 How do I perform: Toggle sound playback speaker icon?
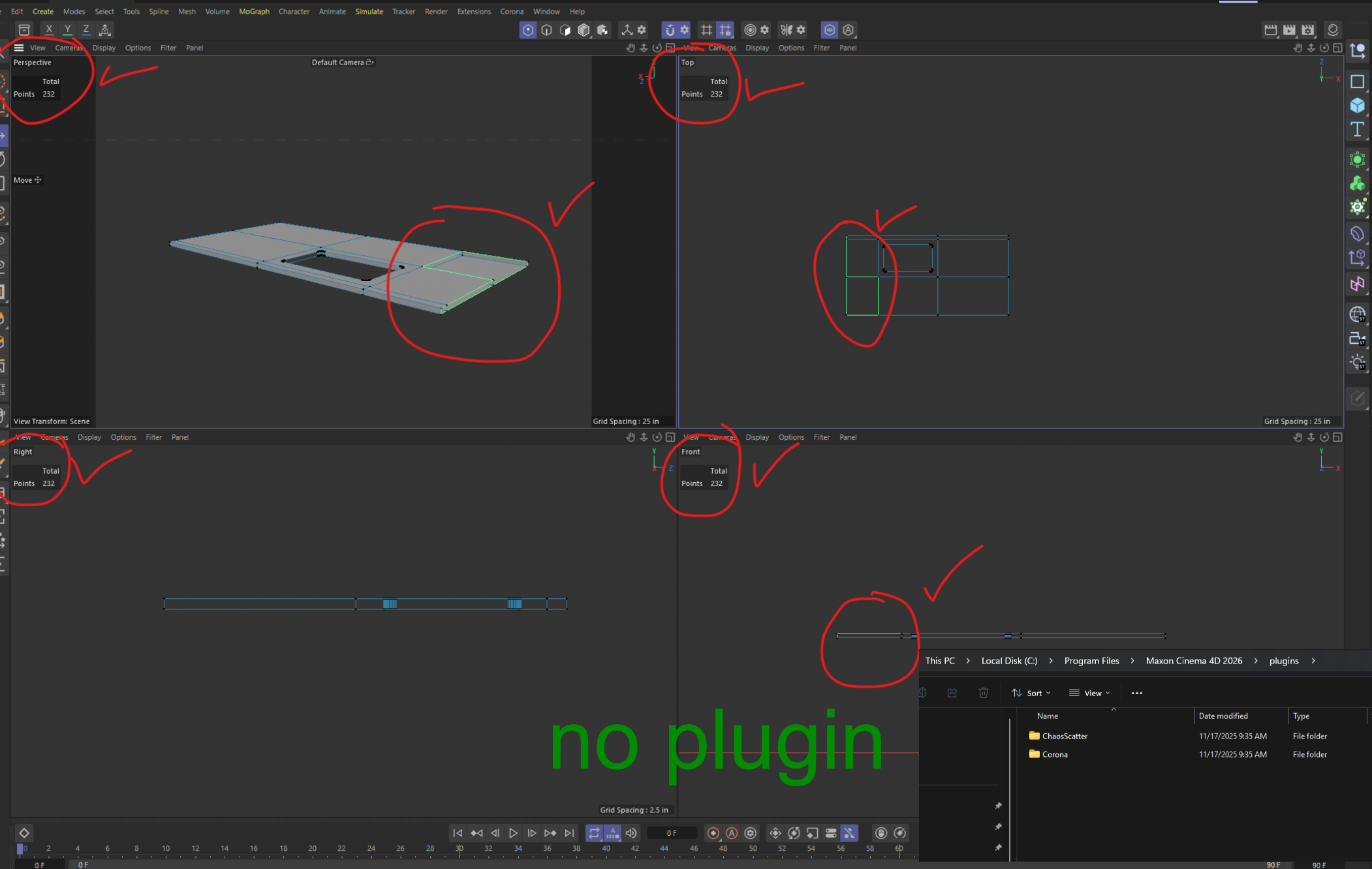(631, 833)
